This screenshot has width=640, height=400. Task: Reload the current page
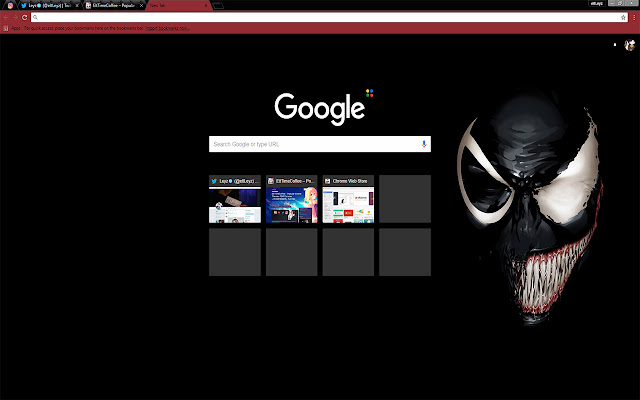coord(24,17)
